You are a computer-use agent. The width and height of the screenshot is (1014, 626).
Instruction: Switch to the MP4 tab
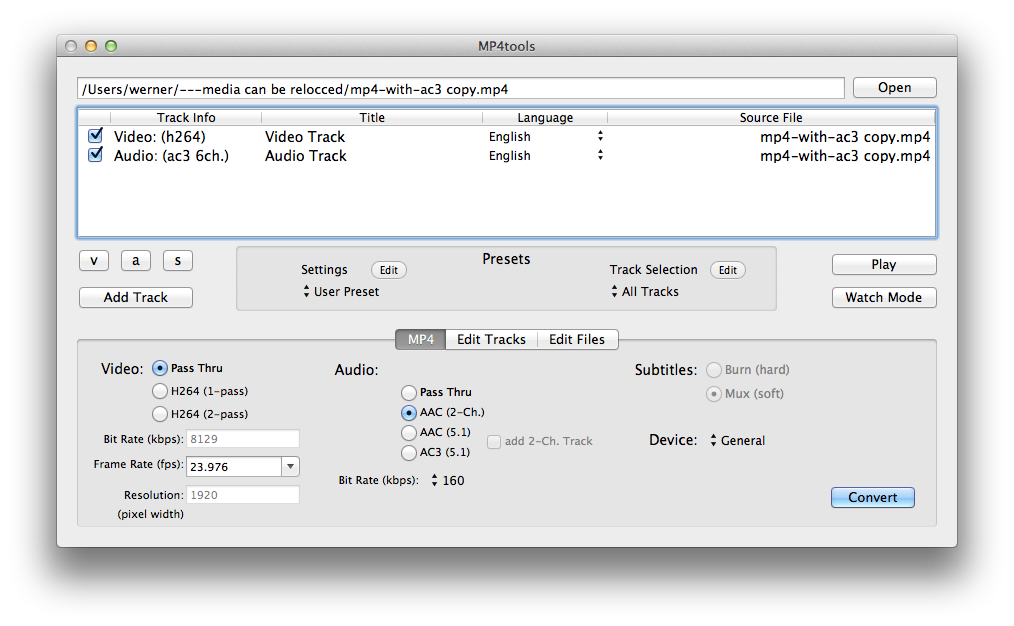pyautogui.click(x=420, y=340)
